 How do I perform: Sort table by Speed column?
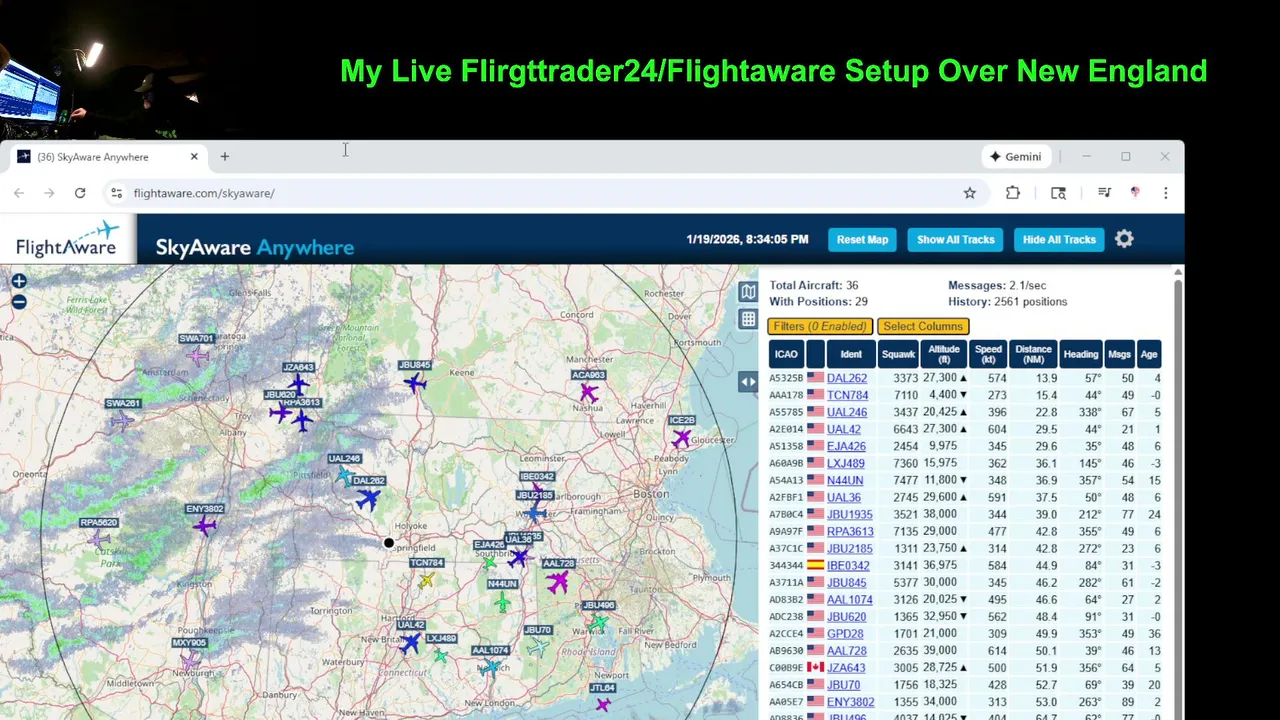(x=989, y=354)
